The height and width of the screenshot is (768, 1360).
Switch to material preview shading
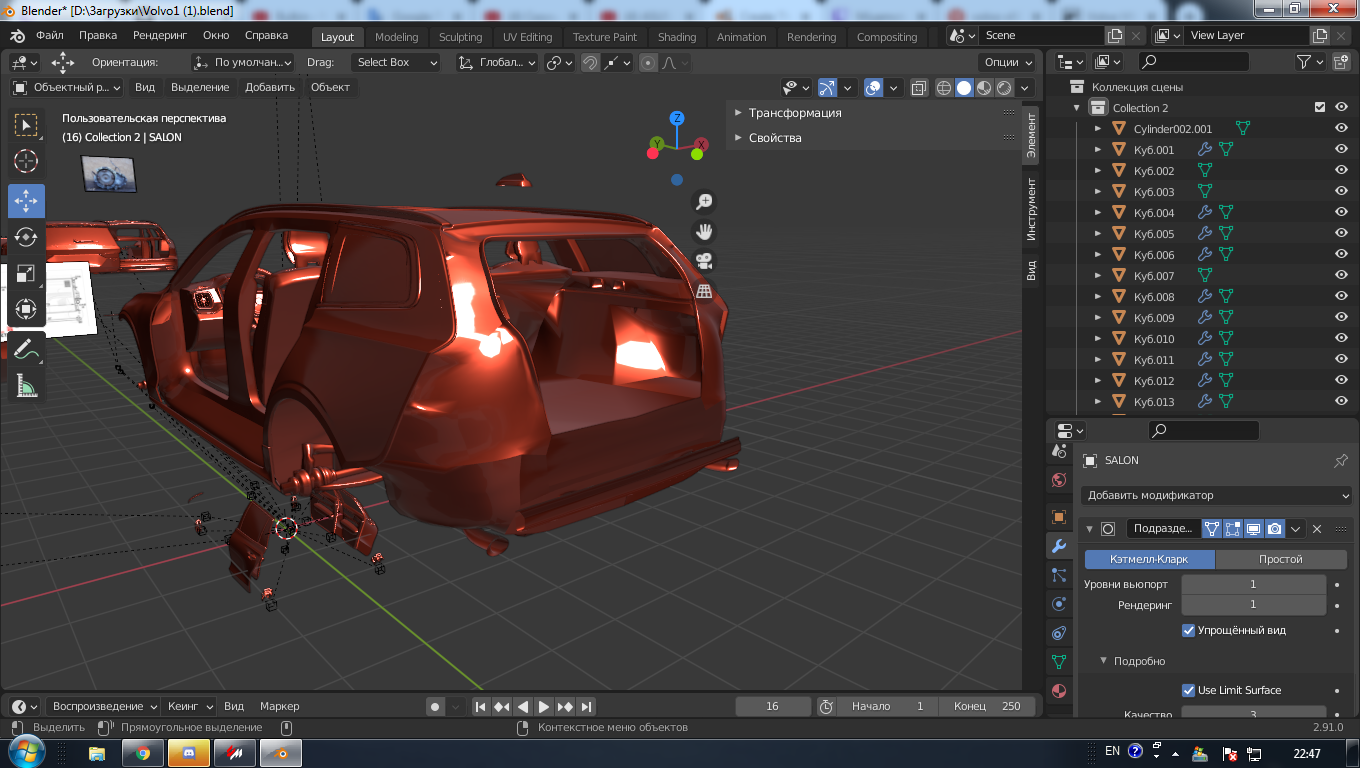[984, 88]
